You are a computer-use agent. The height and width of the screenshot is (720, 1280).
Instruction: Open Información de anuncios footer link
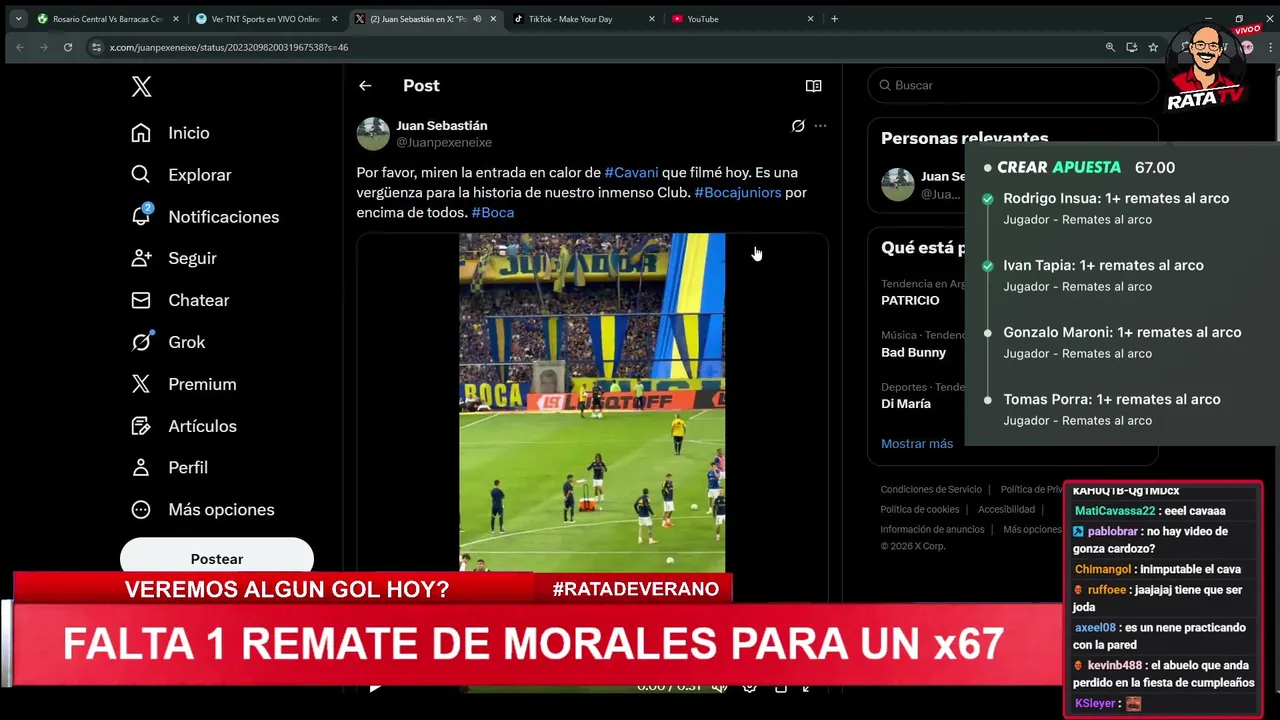point(932,529)
